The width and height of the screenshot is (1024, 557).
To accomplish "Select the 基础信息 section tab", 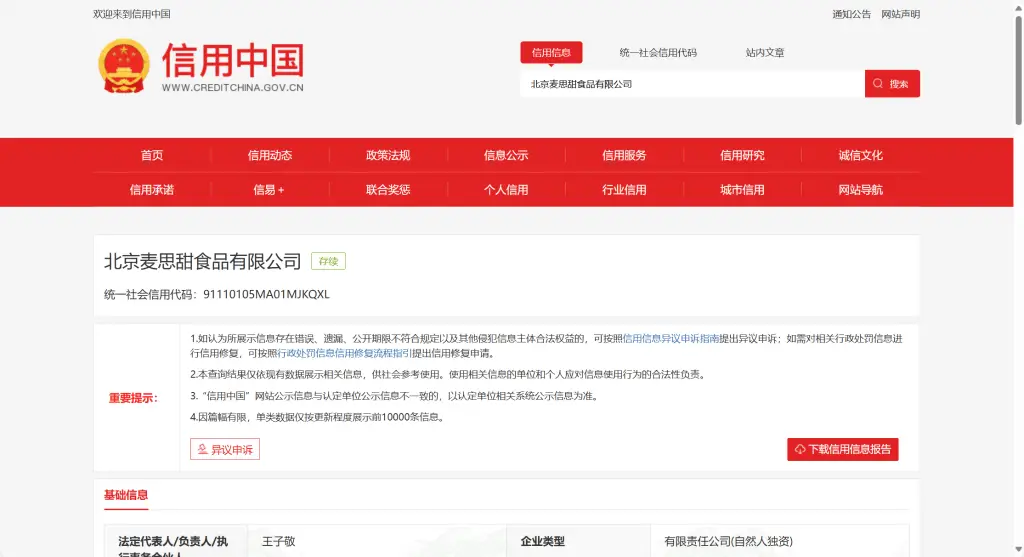I will tap(126, 495).
